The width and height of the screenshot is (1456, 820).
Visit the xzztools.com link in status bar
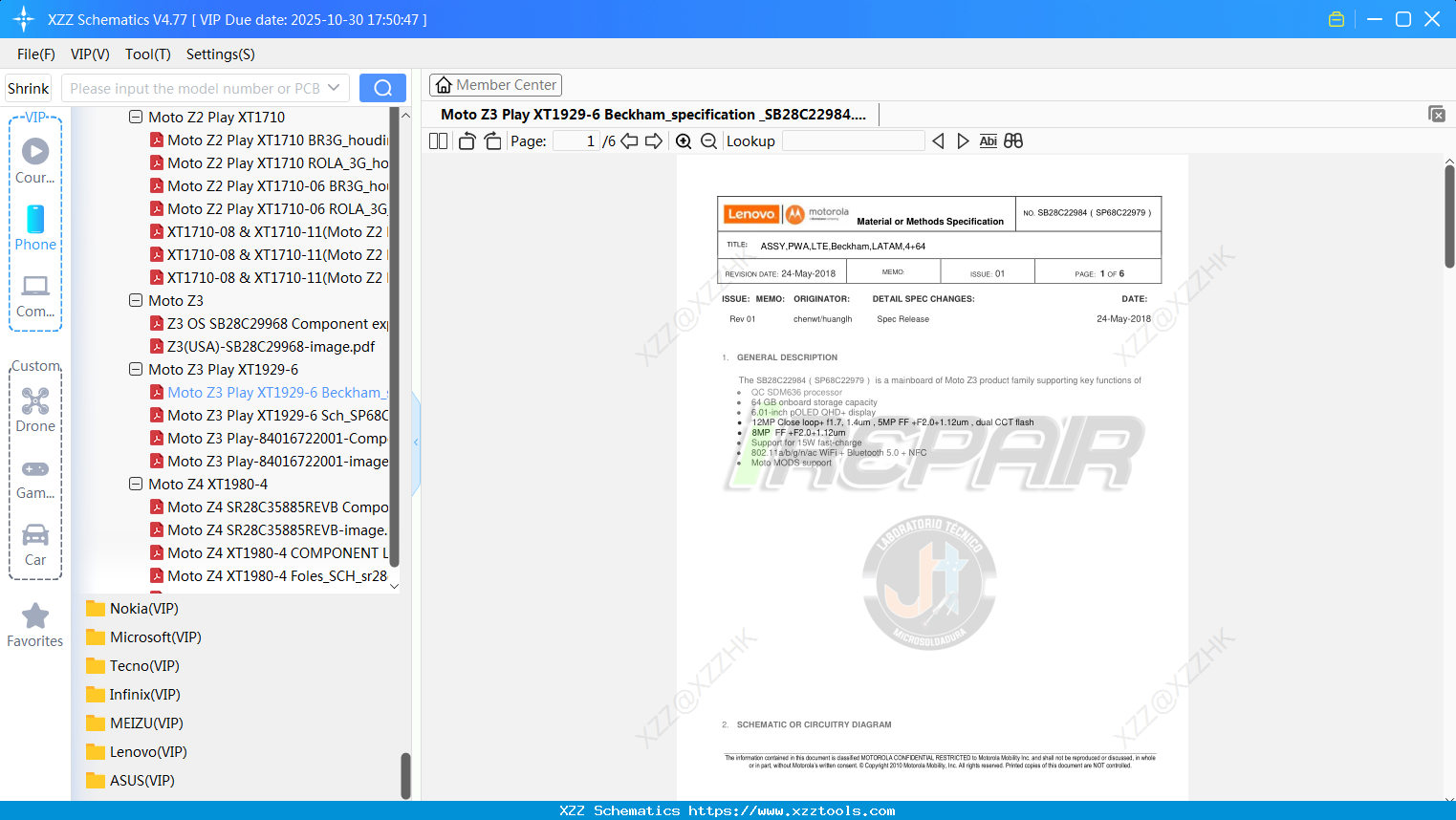point(792,810)
